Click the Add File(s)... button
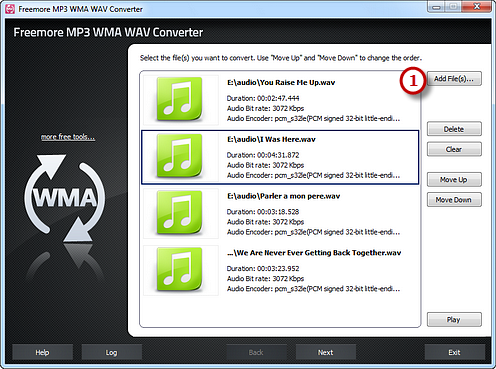The width and height of the screenshot is (496, 369). pos(454,79)
